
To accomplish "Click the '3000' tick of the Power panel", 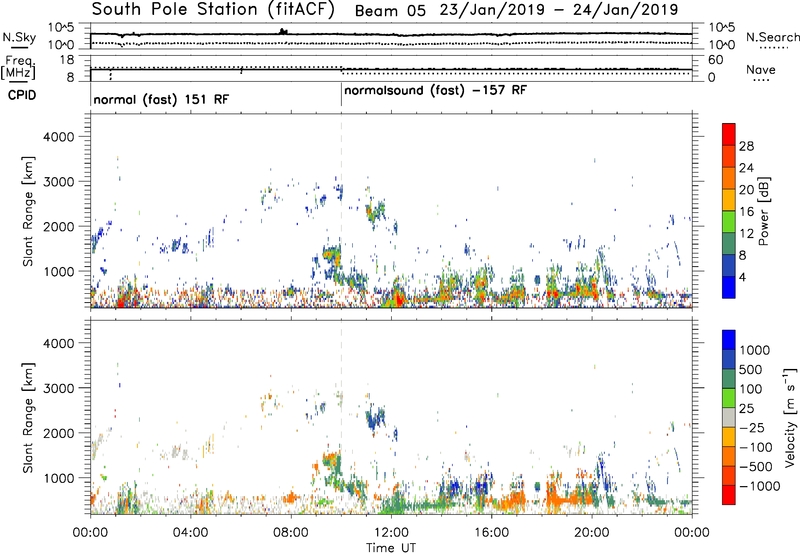I will [x=58, y=182].
